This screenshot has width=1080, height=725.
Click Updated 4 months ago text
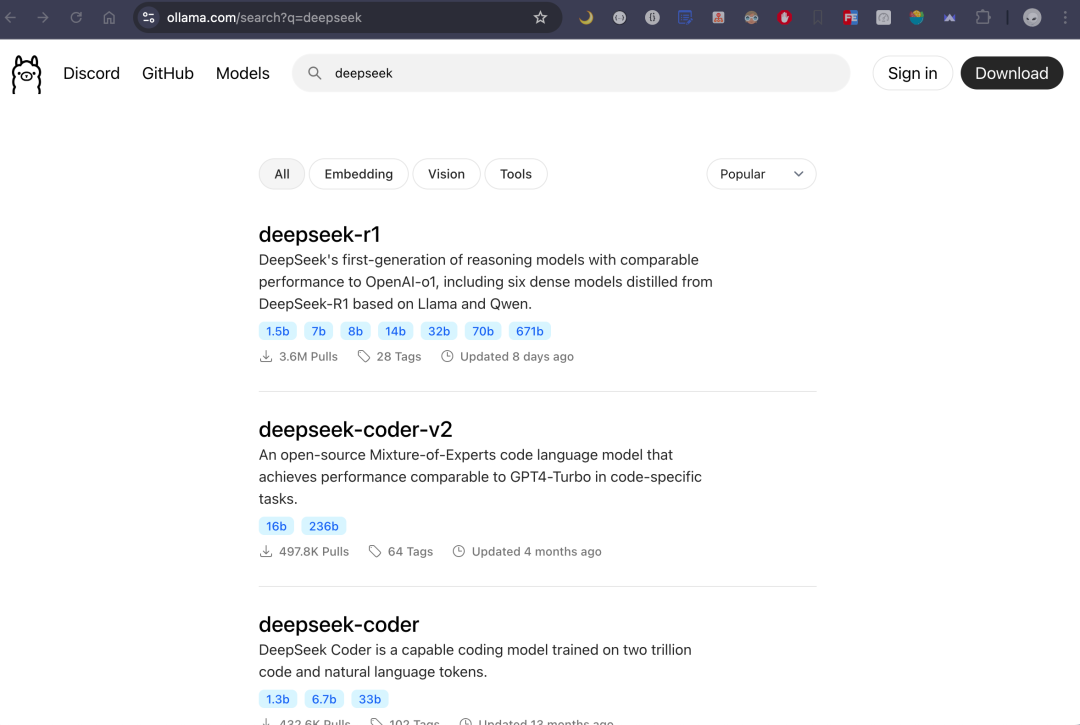(537, 551)
